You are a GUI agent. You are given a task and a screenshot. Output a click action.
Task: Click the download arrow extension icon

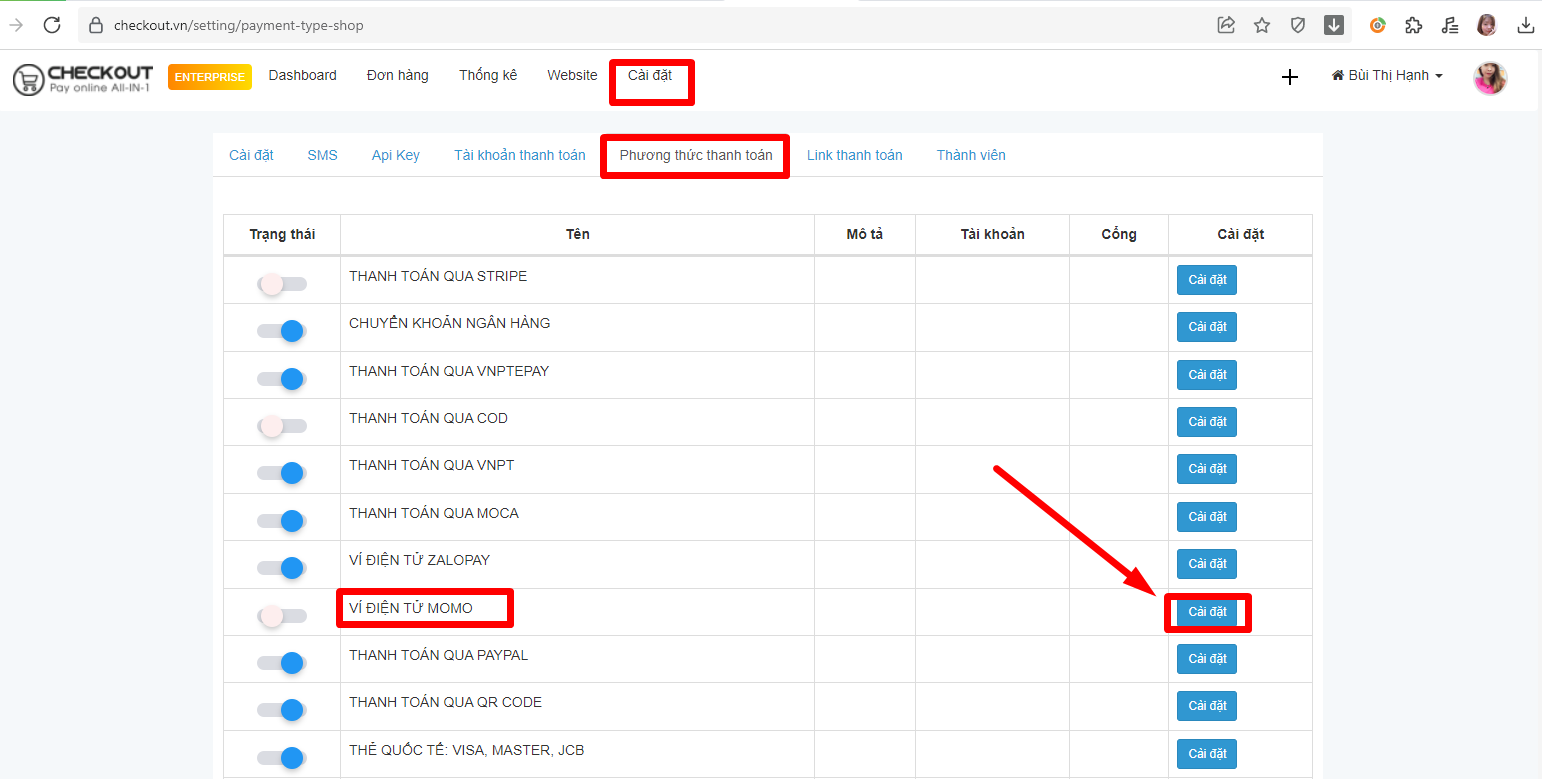click(x=1334, y=25)
